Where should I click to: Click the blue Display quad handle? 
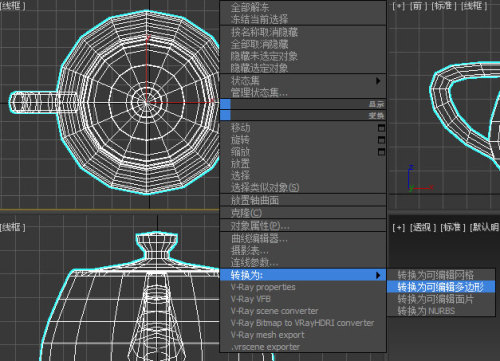click(x=225, y=104)
